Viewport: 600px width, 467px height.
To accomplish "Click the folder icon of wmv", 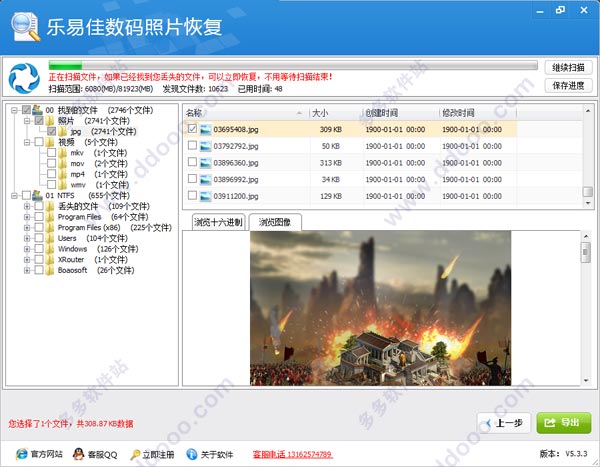I will pos(62,185).
